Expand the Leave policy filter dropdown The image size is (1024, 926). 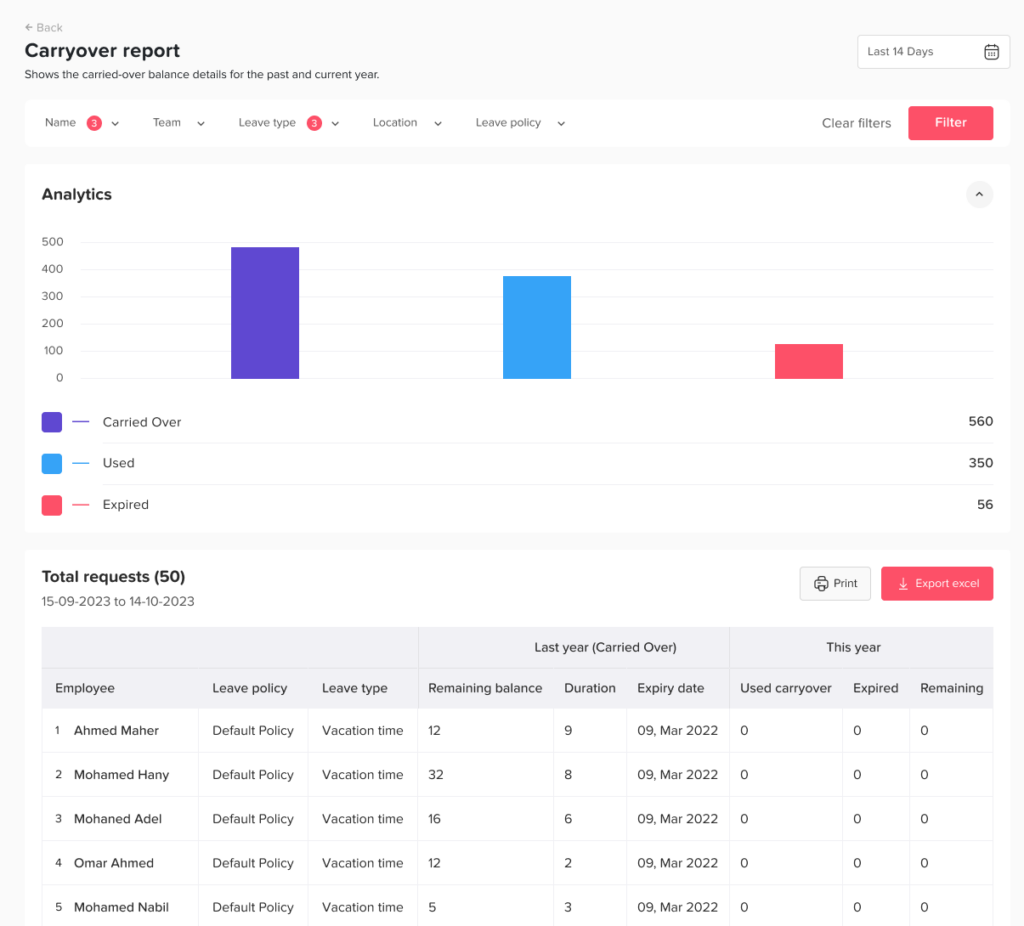pos(520,123)
